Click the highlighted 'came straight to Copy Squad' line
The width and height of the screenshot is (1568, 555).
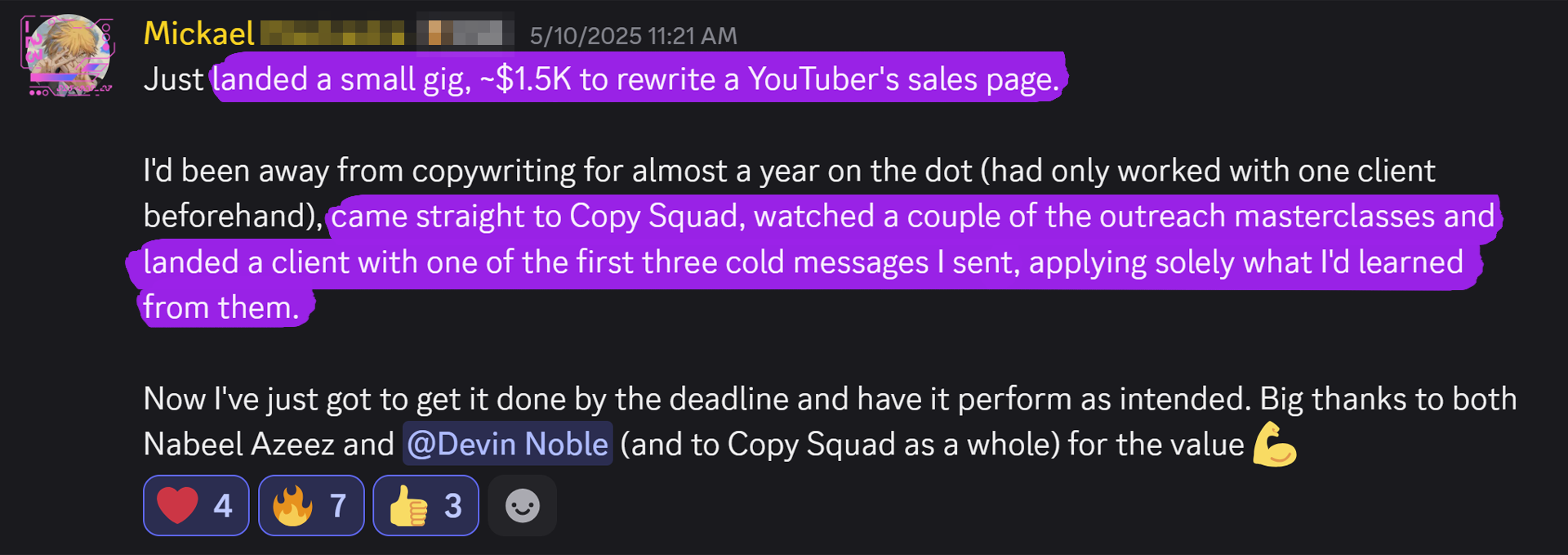(x=913, y=217)
